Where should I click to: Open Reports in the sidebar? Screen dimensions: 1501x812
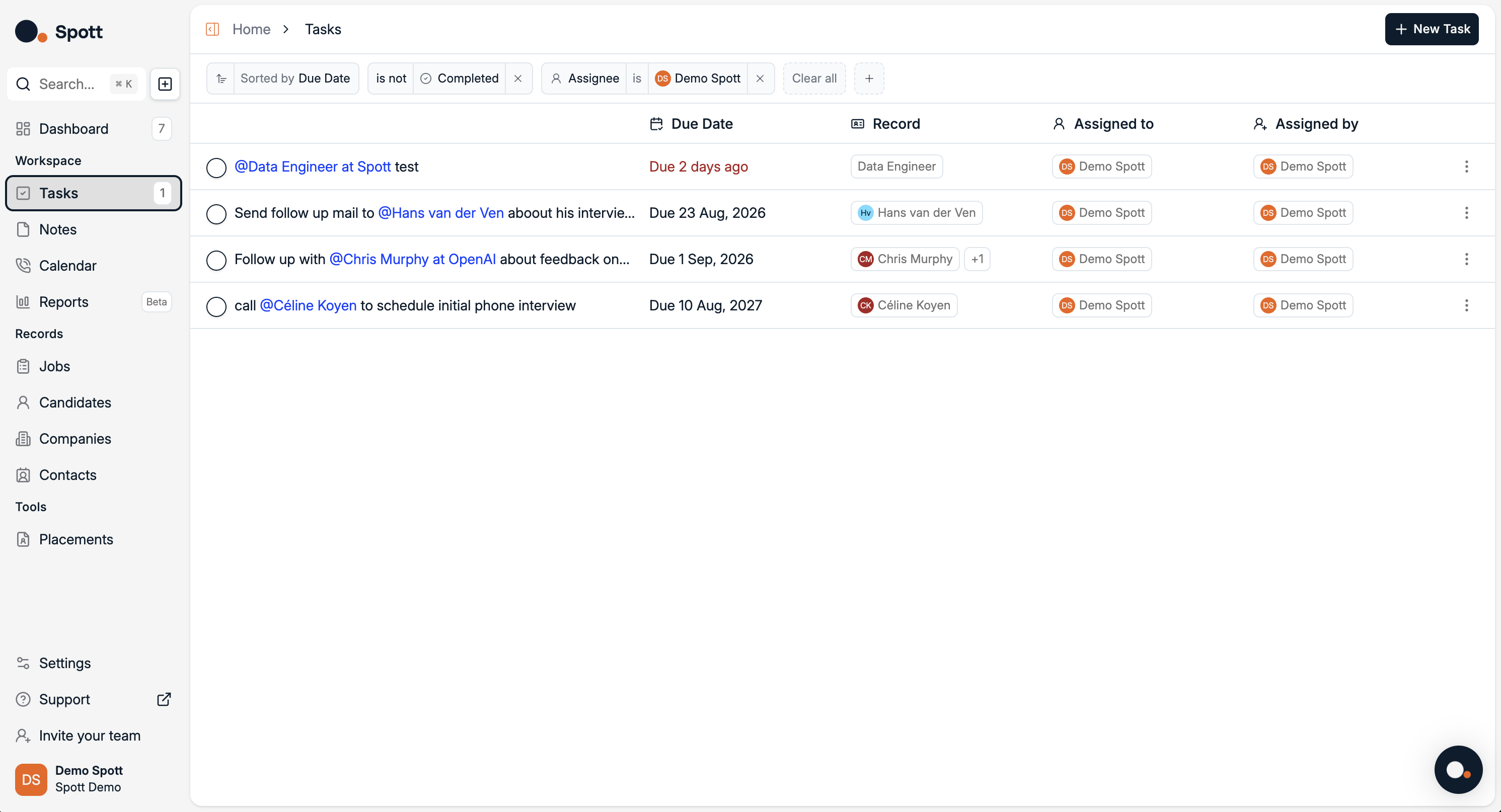click(63, 302)
